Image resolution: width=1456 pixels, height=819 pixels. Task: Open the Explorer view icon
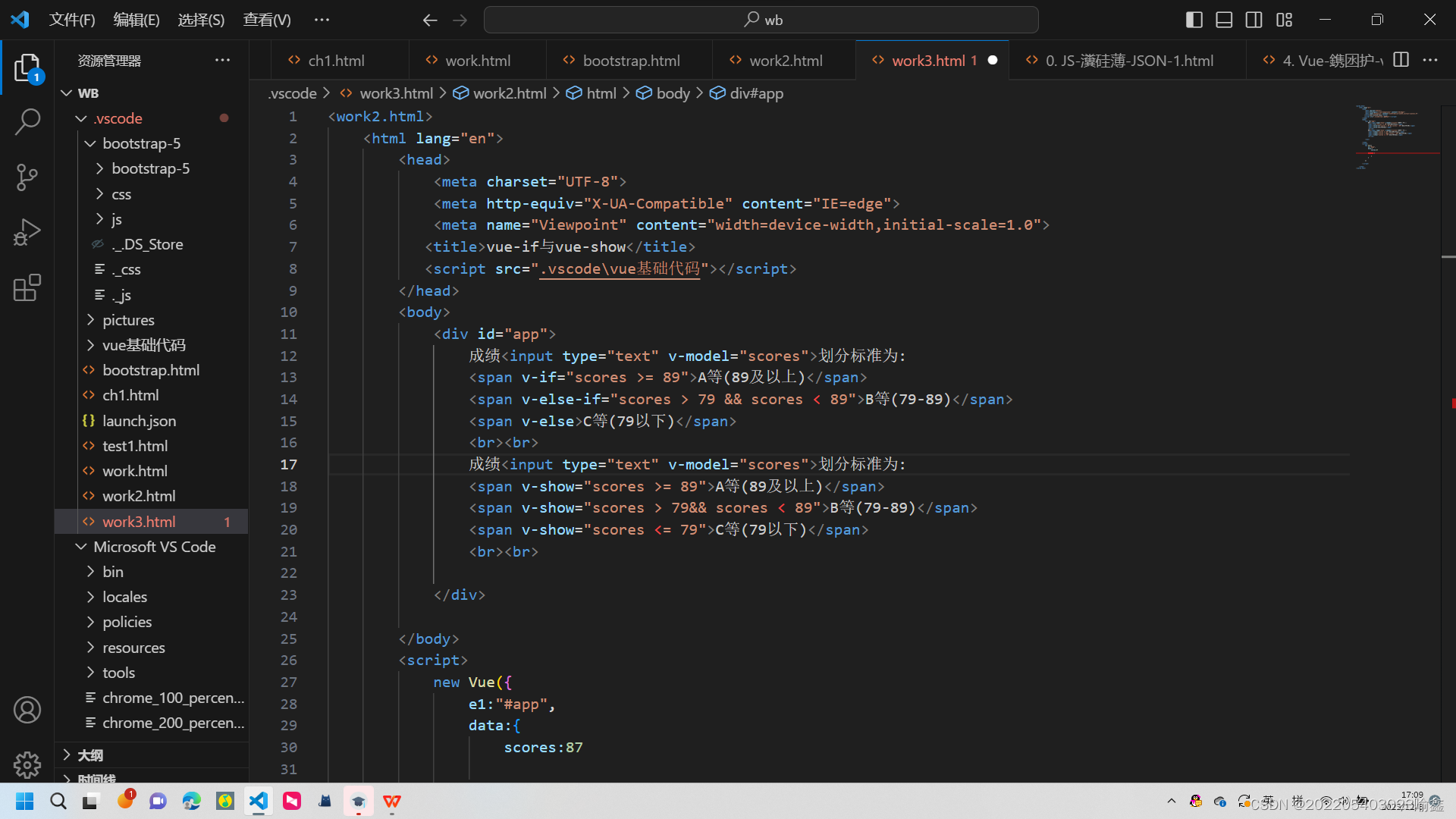click(x=27, y=67)
